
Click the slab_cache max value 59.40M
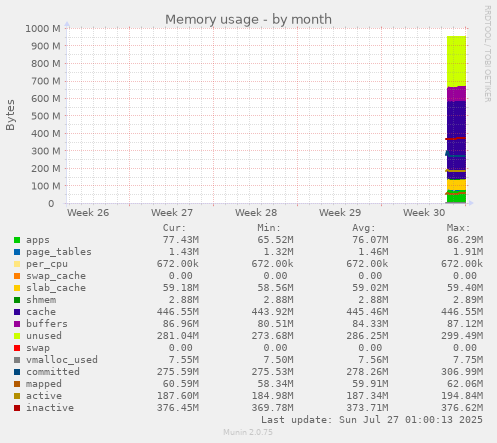click(465, 288)
